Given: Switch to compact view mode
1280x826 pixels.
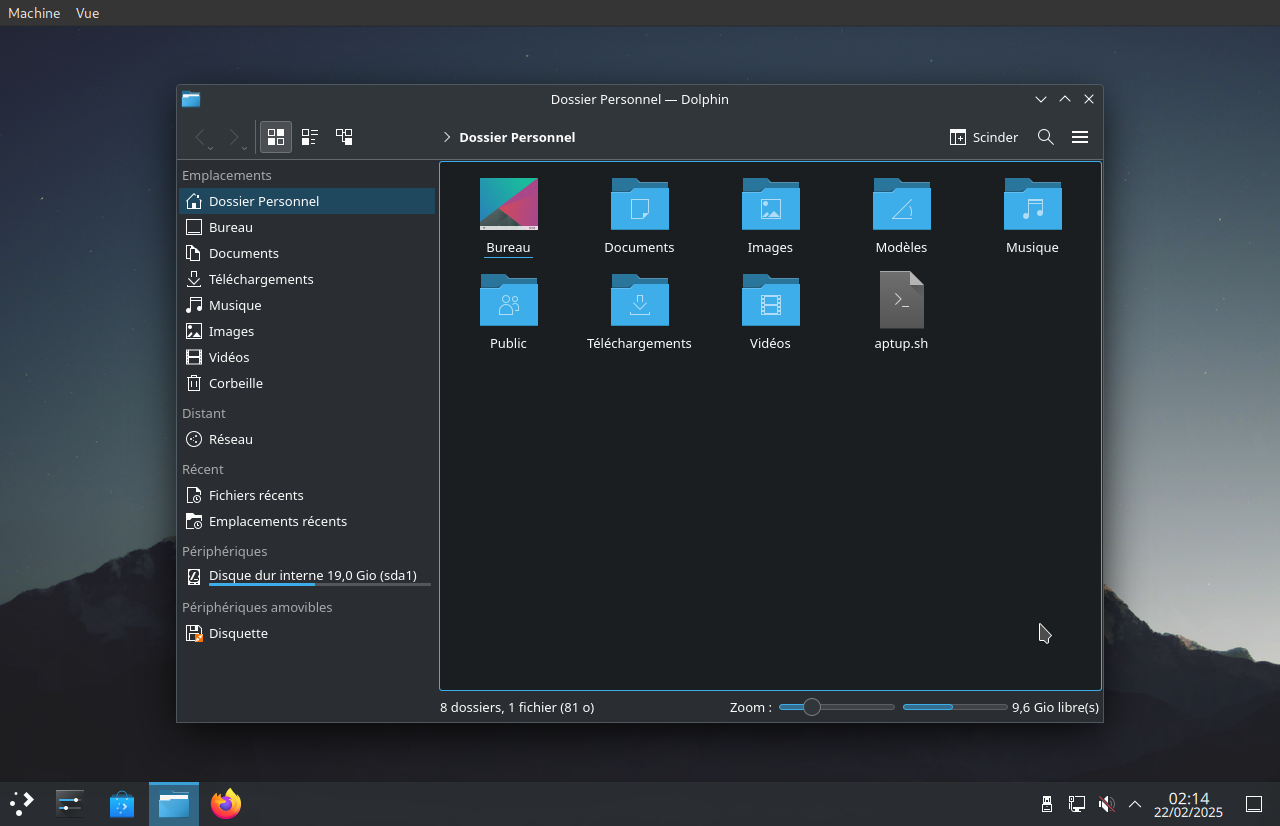Looking at the screenshot, I should click(310, 137).
